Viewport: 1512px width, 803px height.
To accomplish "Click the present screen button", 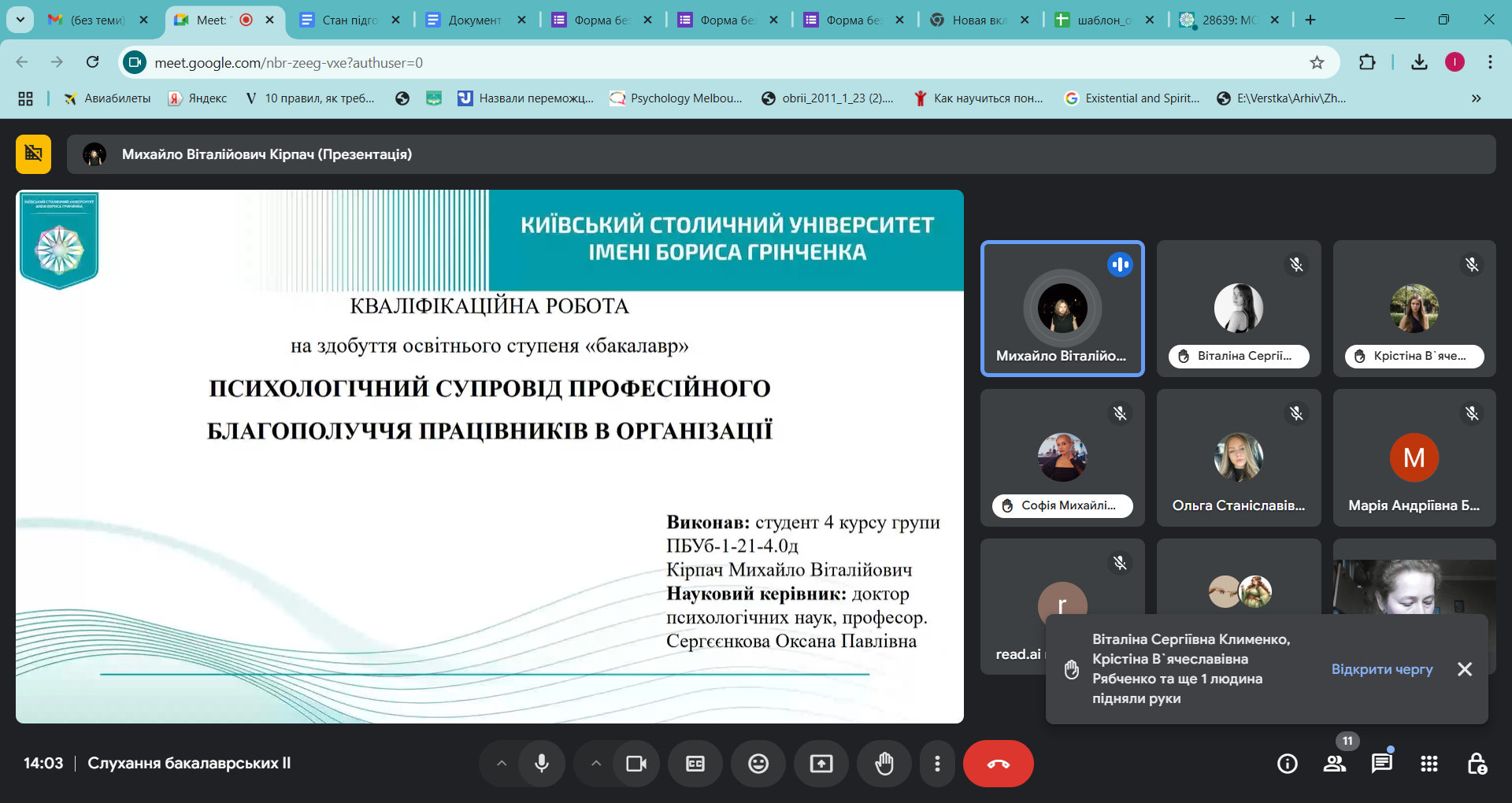I will (x=821, y=764).
